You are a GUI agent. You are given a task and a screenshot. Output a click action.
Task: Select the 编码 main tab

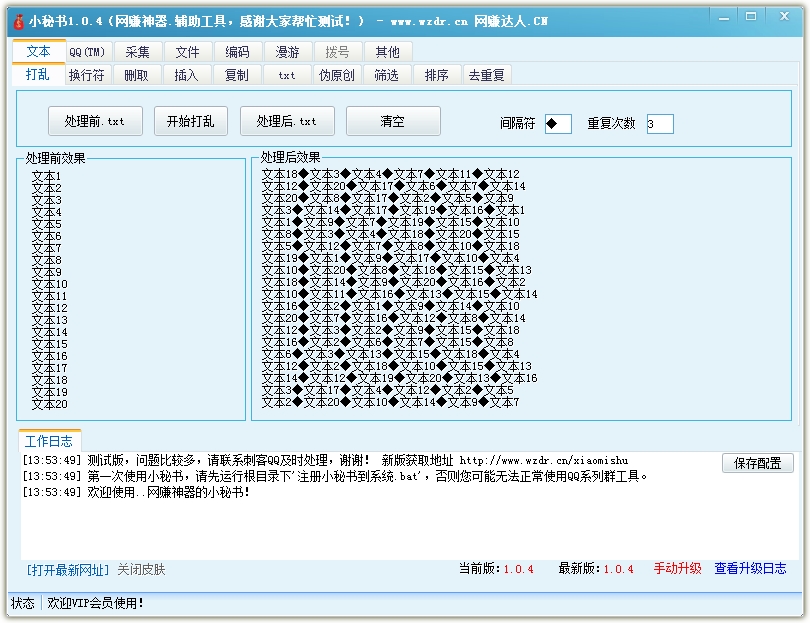[237, 52]
